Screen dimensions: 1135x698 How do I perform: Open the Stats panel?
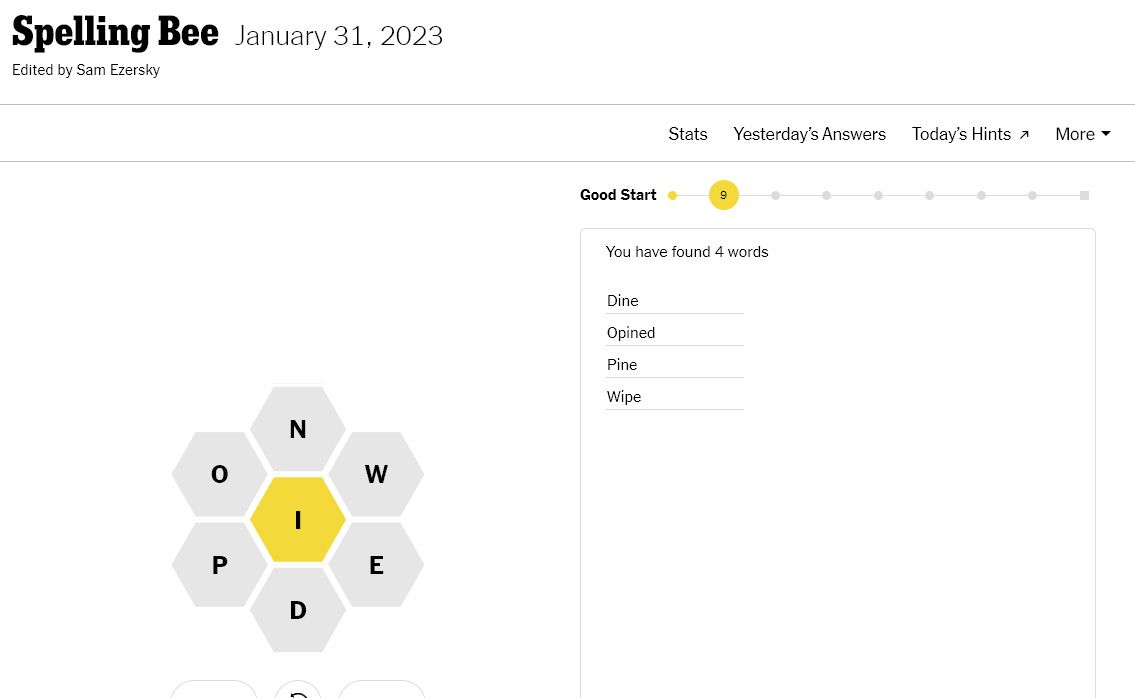[687, 133]
